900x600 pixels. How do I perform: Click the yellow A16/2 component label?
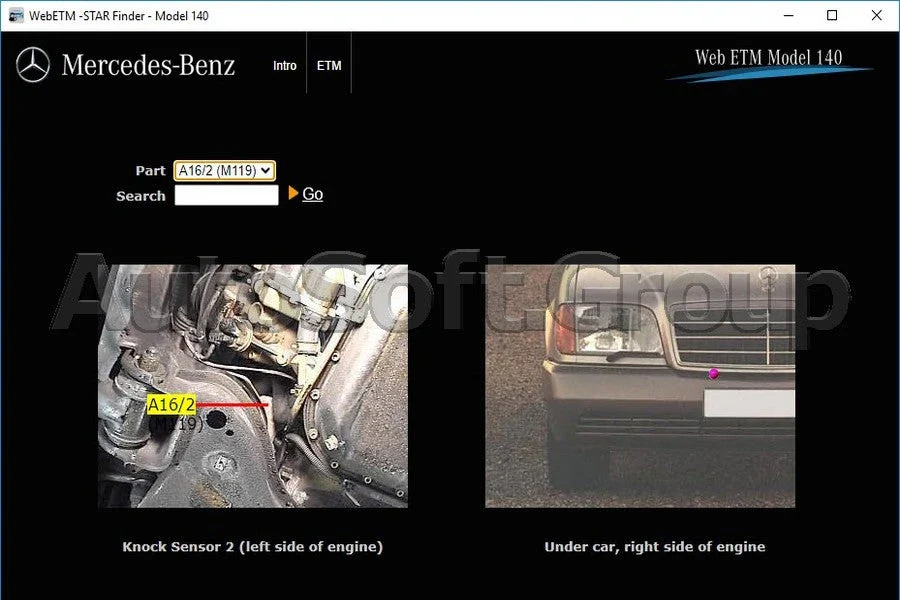(x=171, y=405)
